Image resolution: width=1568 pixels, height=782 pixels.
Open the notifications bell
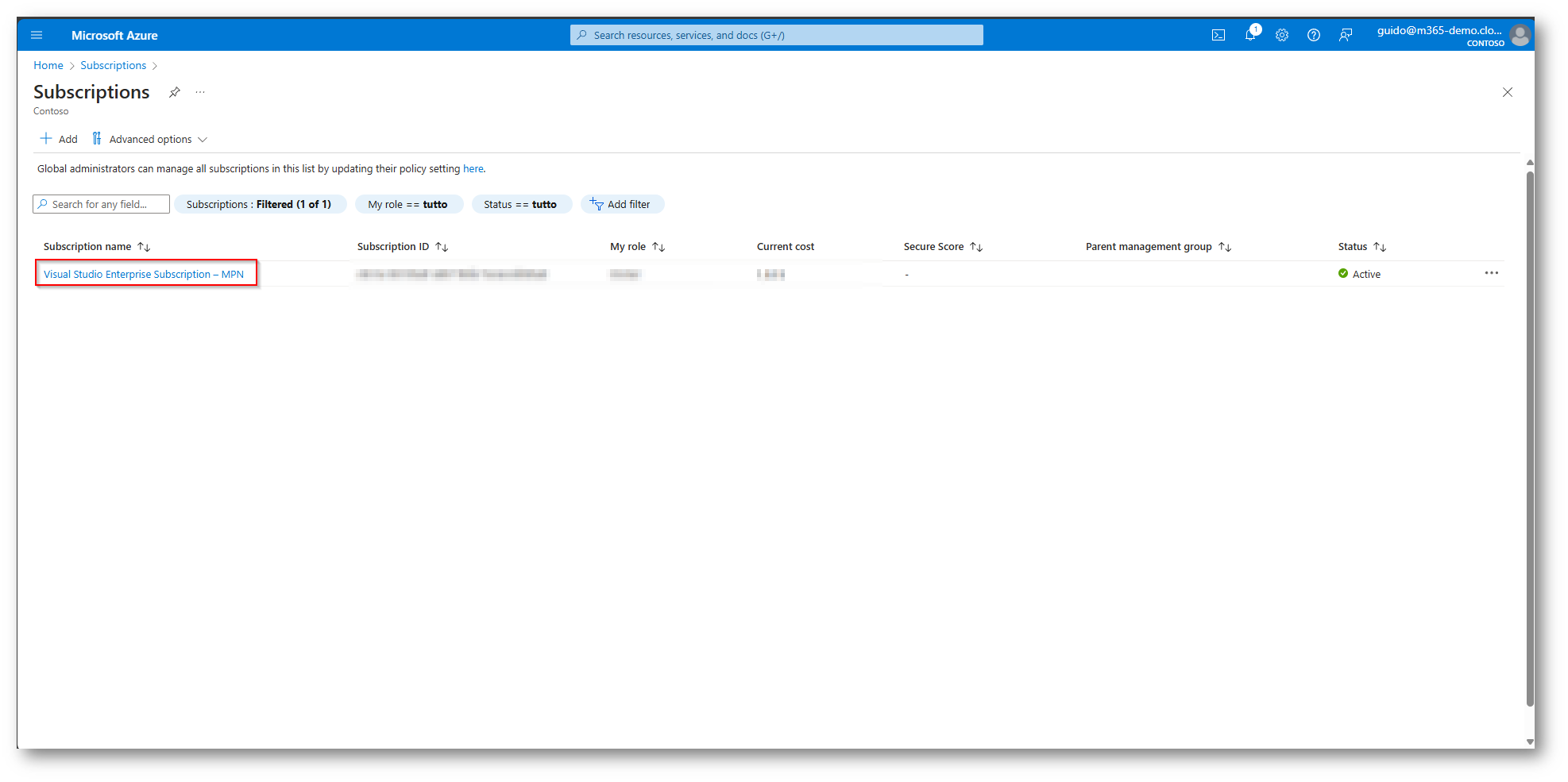tap(1251, 34)
